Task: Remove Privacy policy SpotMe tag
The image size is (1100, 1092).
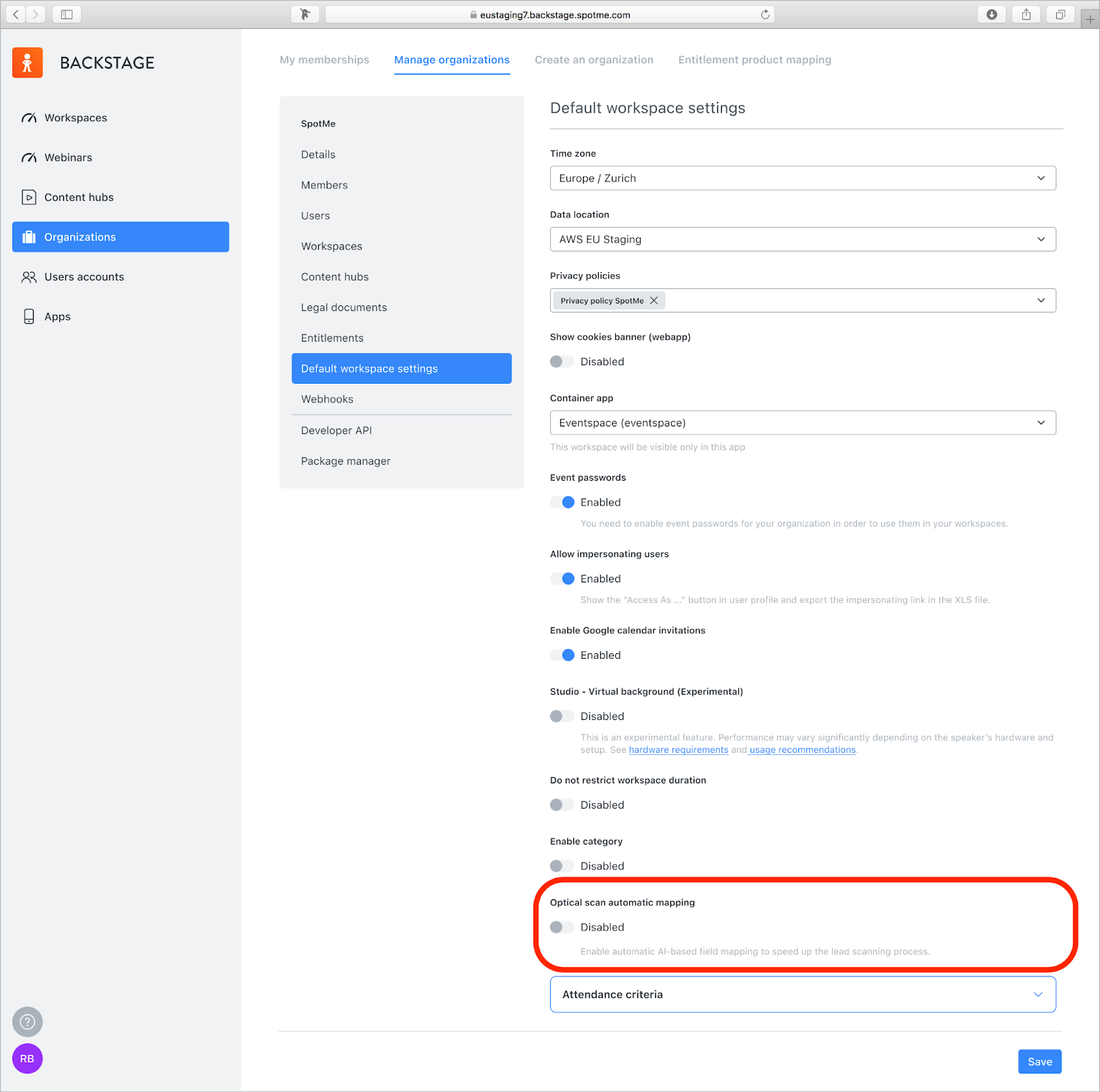Action: coord(654,301)
